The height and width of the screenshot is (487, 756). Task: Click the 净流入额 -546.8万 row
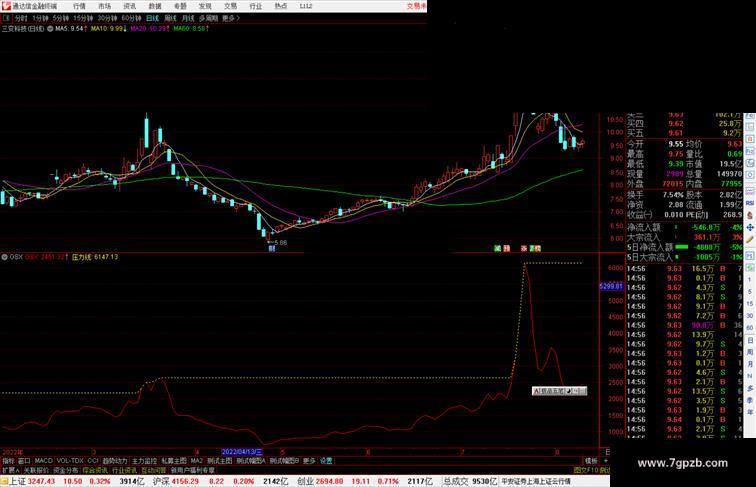click(684, 227)
